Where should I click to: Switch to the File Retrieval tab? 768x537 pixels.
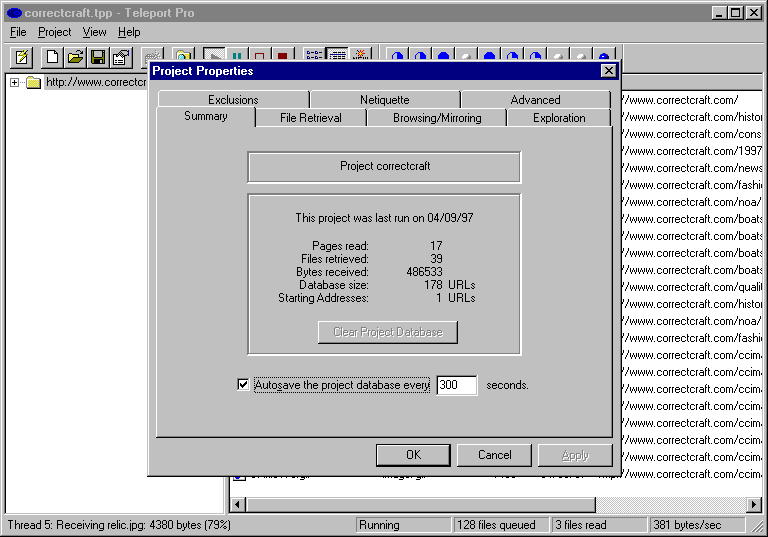311,118
